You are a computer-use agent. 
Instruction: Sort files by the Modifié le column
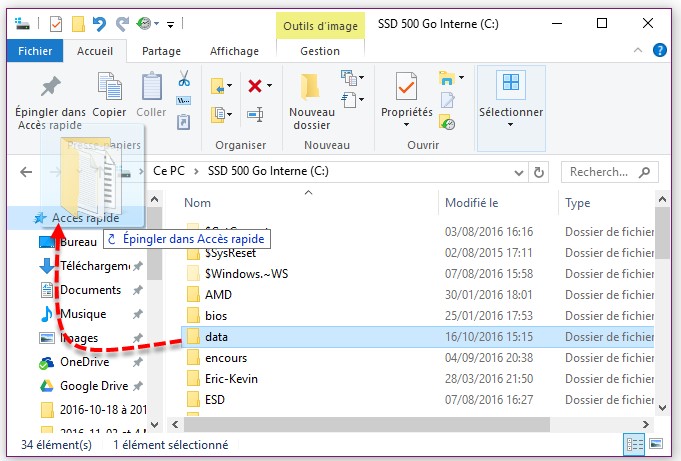472,203
